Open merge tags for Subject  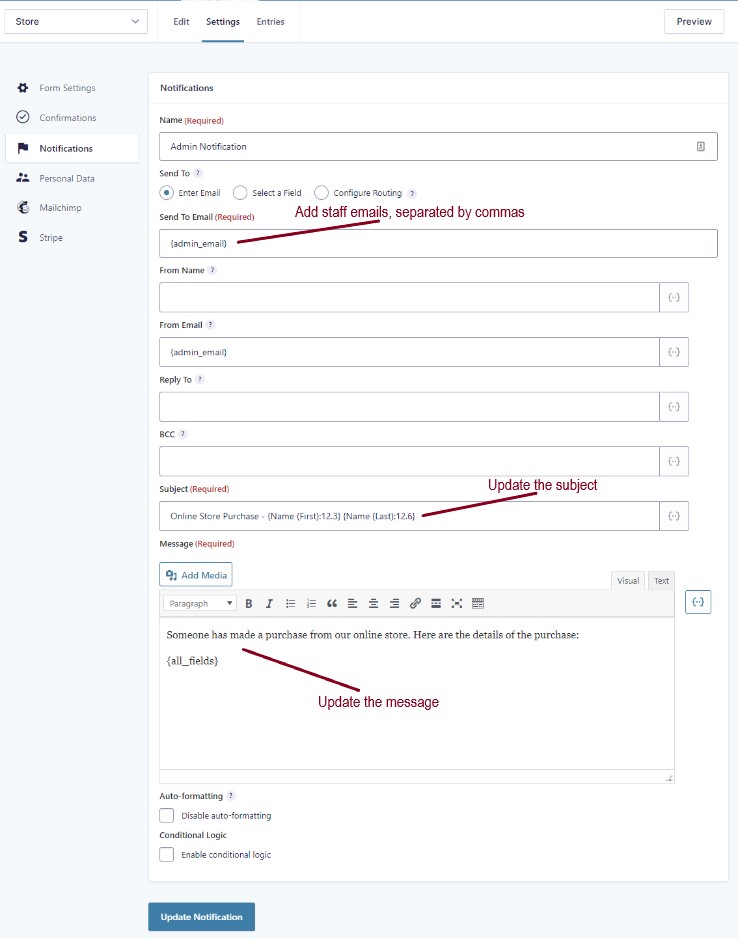coord(674,516)
